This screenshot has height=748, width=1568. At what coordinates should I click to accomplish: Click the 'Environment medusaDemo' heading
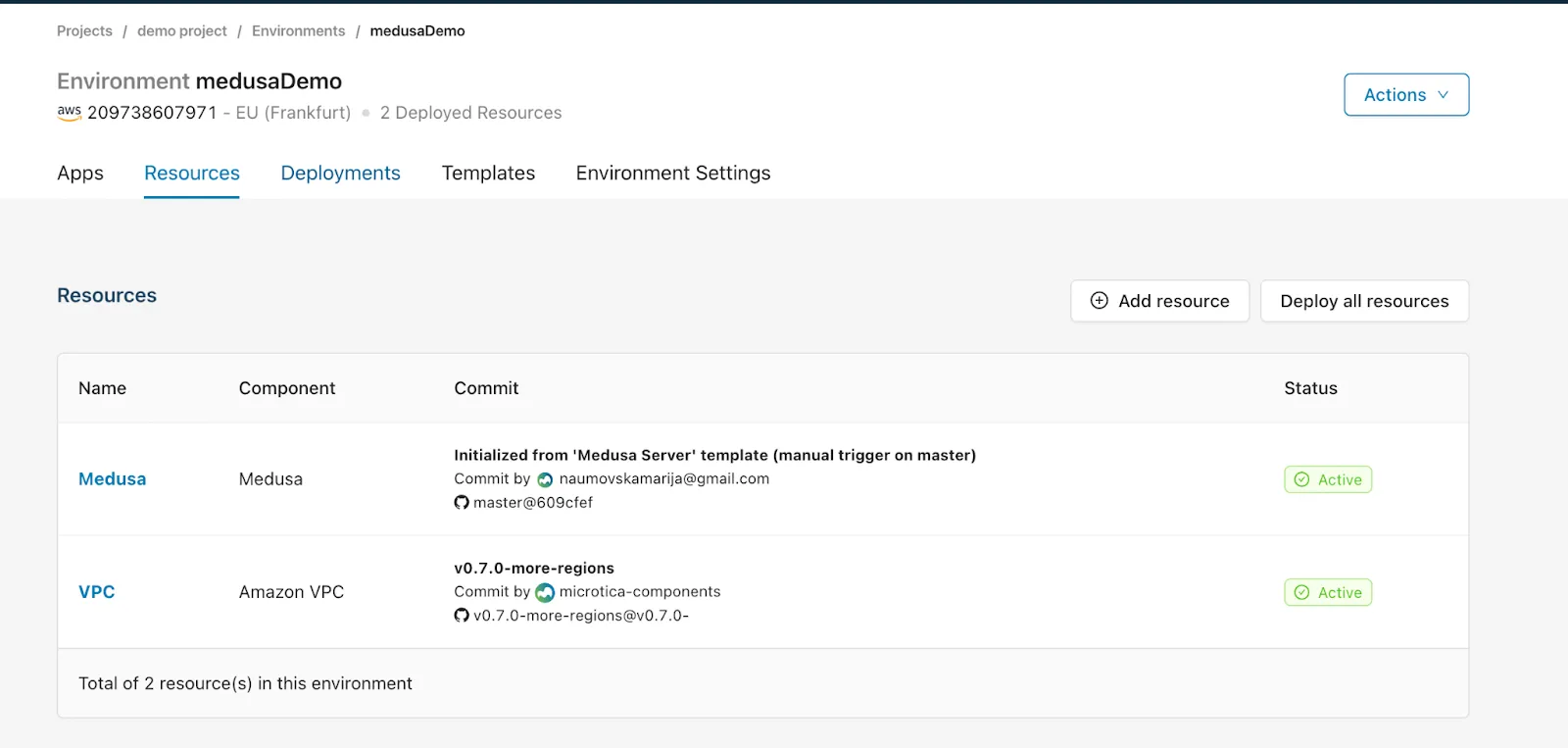[199, 81]
